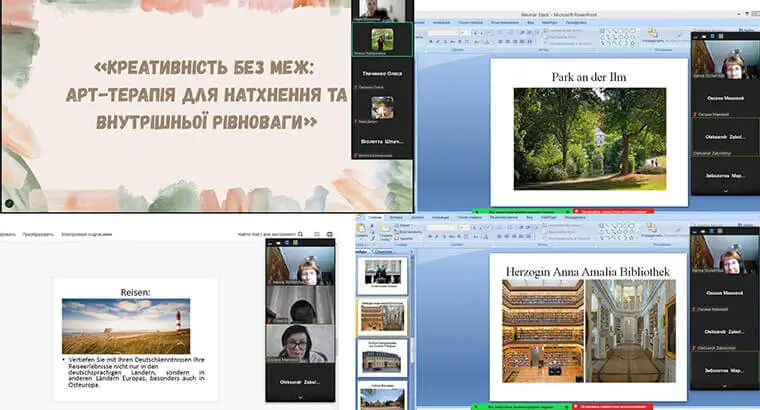
Task: Open the Электронные подписи menu item
Action: point(87,234)
